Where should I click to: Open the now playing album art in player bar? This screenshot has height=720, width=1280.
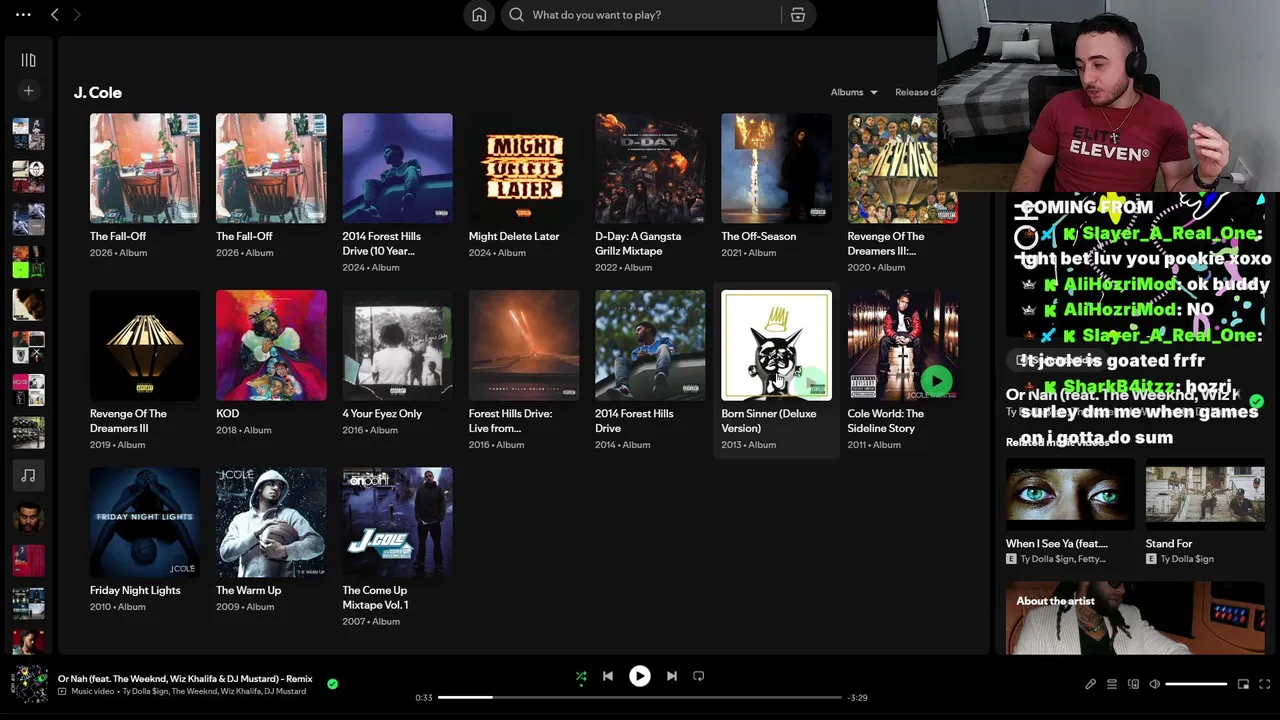30,684
